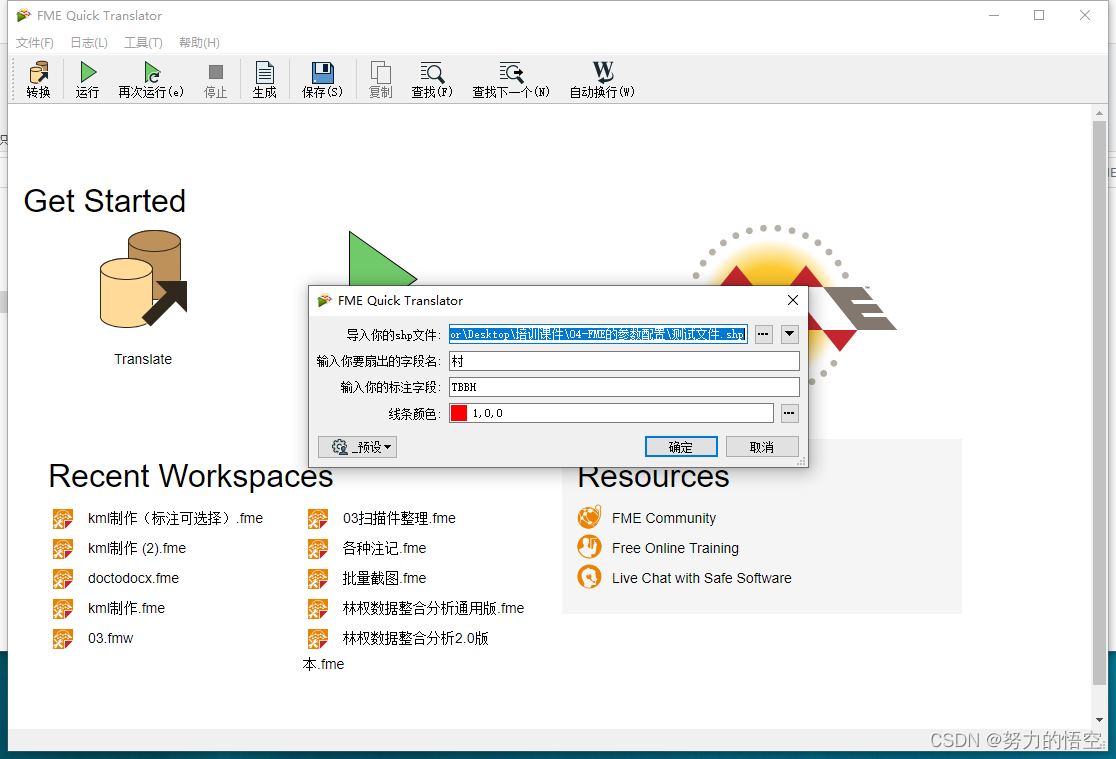This screenshot has height=759, width=1116.
Task: Open the 工具(T) menu
Action: coord(143,43)
